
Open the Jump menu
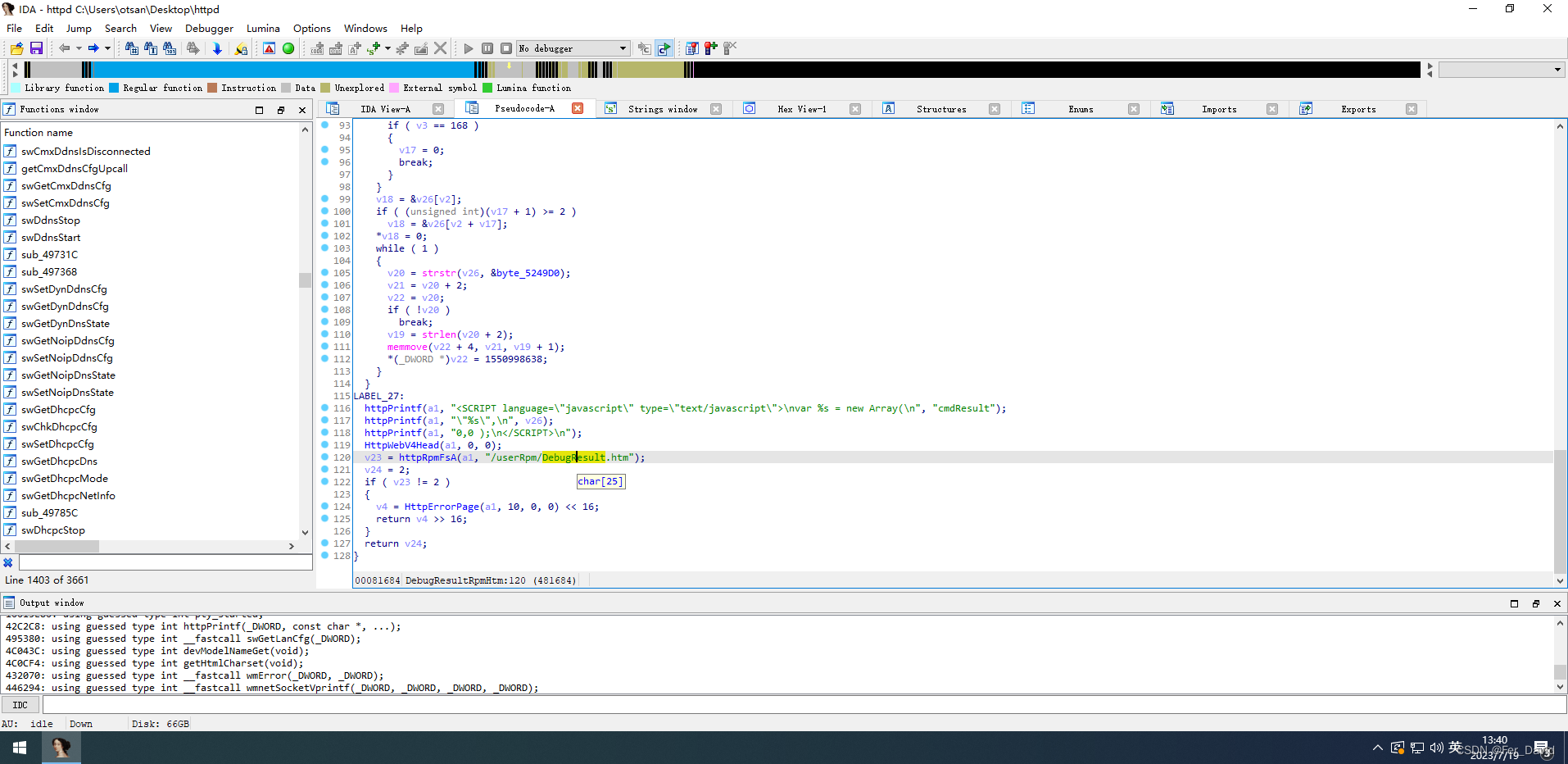(x=79, y=28)
